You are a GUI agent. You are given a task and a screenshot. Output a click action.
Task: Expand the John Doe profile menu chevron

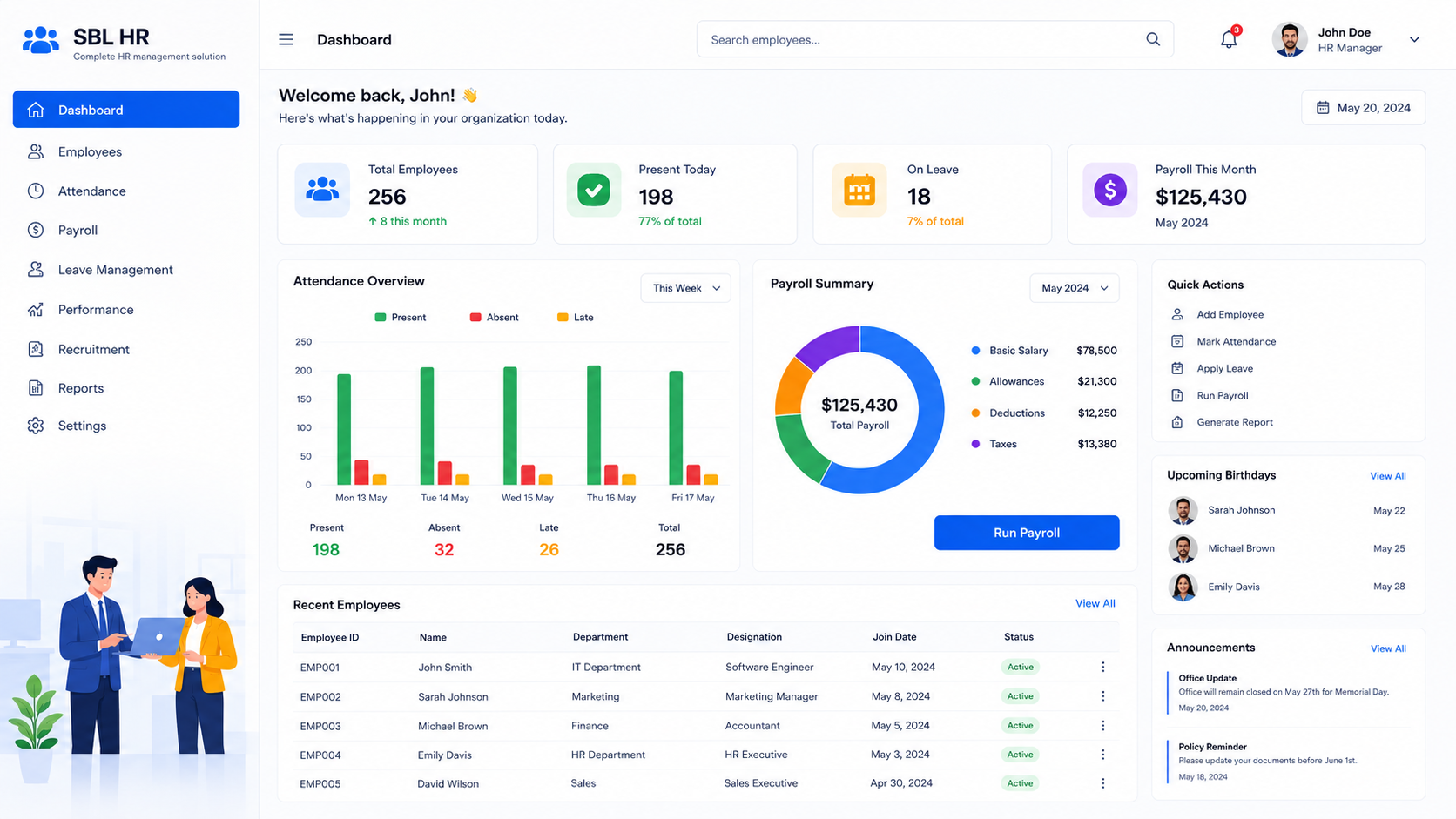coord(1414,40)
